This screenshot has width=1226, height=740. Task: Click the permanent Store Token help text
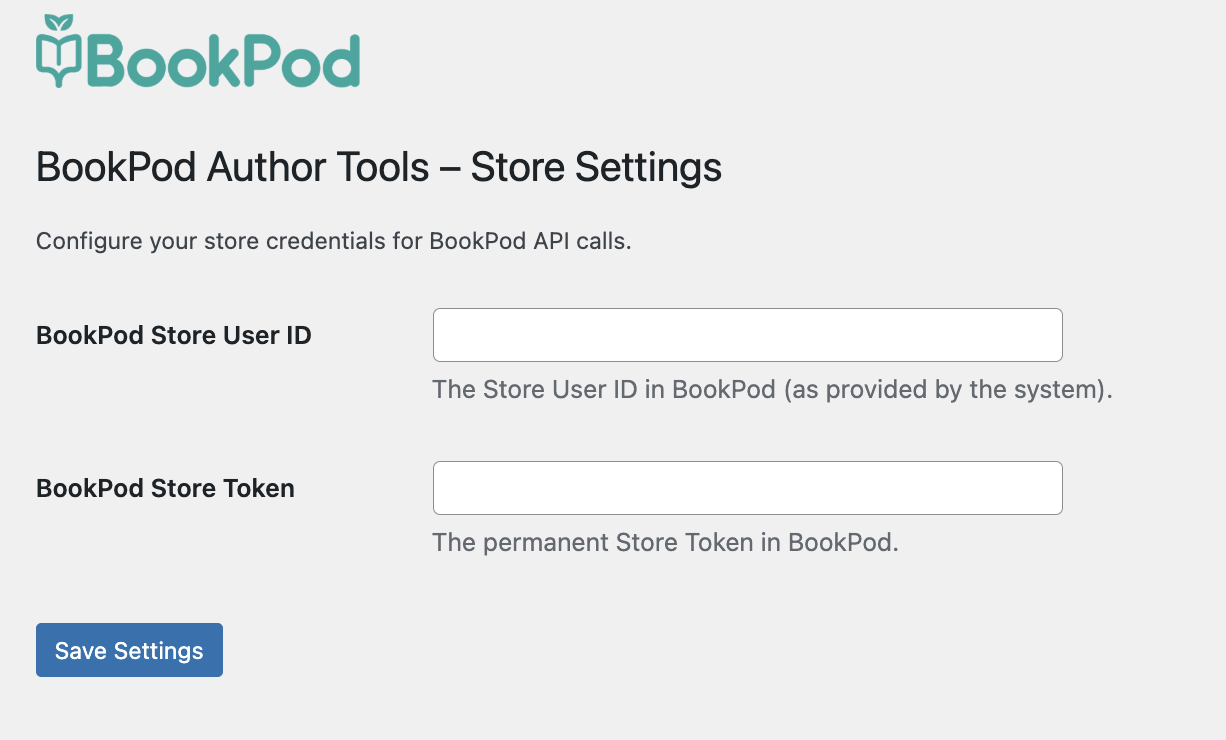(665, 542)
